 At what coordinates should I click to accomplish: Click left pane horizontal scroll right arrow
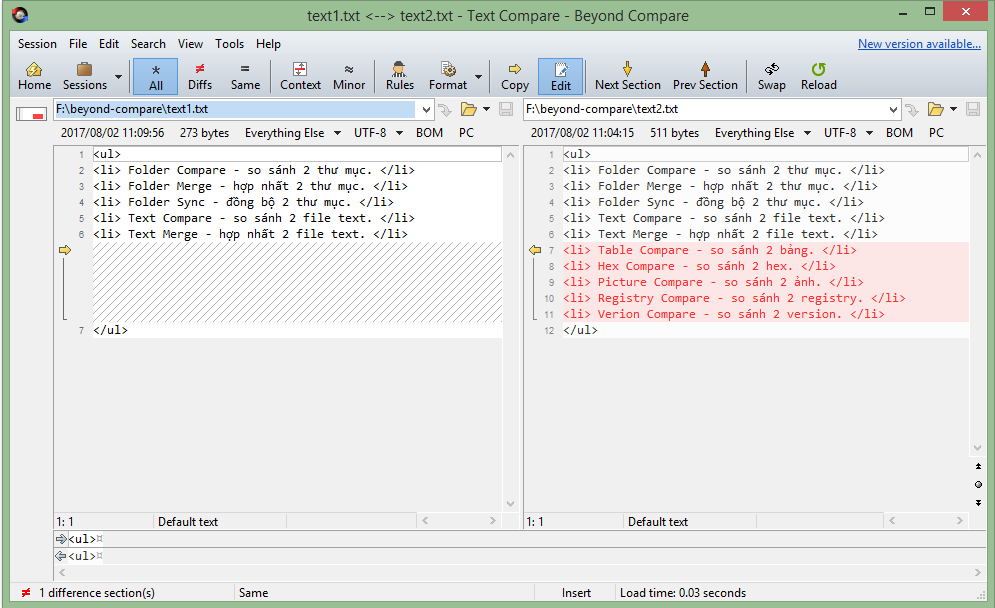pyautogui.click(x=492, y=520)
